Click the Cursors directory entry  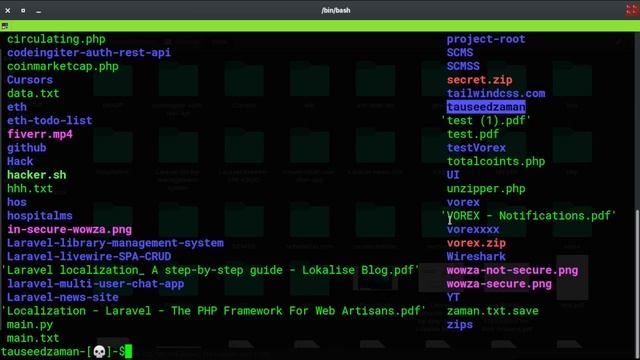click(x=30, y=80)
